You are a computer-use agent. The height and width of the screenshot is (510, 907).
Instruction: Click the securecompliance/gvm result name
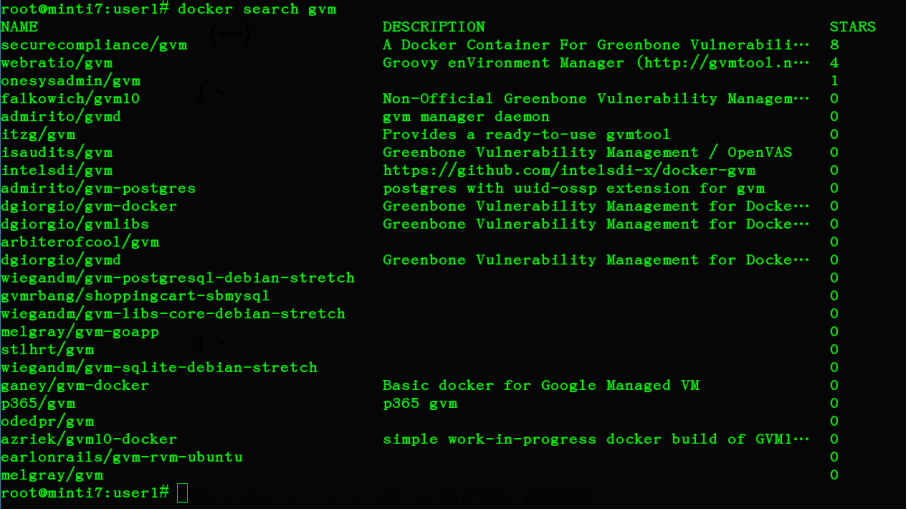[x=94, y=45]
